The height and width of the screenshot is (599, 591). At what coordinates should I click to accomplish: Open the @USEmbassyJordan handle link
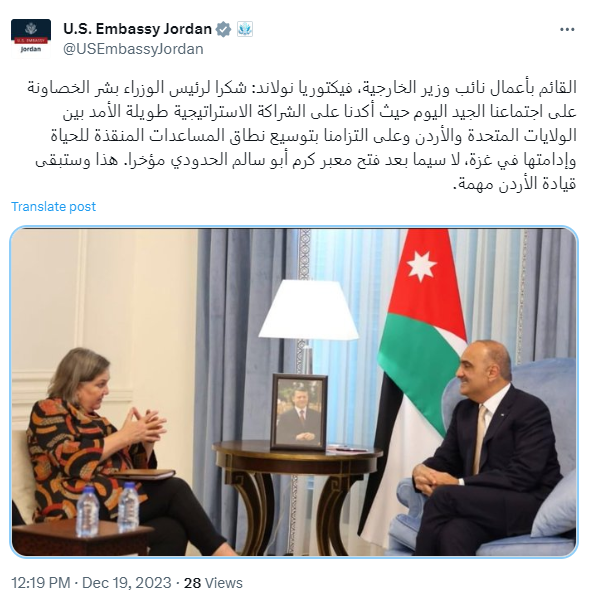(133, 49)
